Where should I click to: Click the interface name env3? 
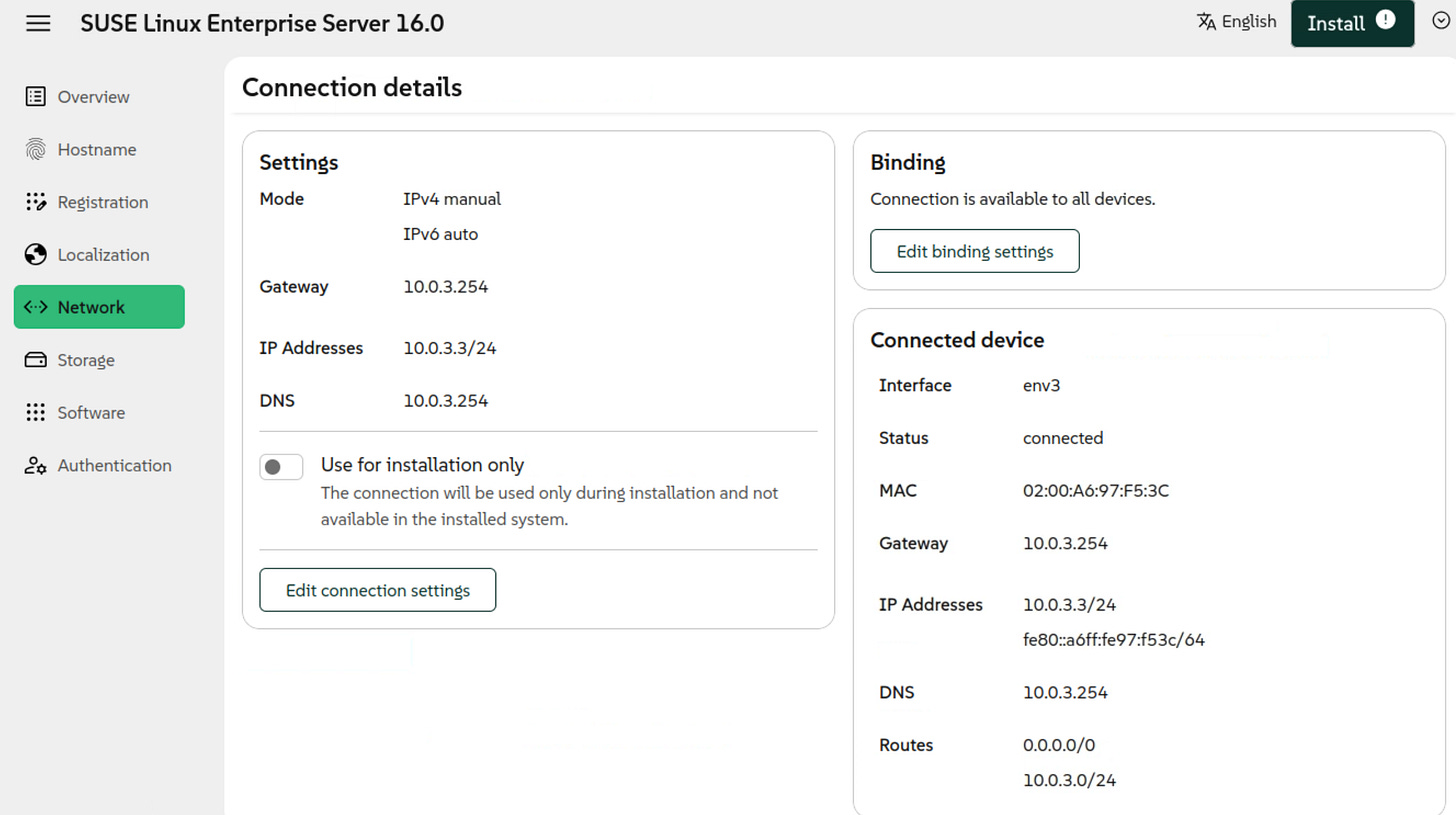click(1041, 386)
